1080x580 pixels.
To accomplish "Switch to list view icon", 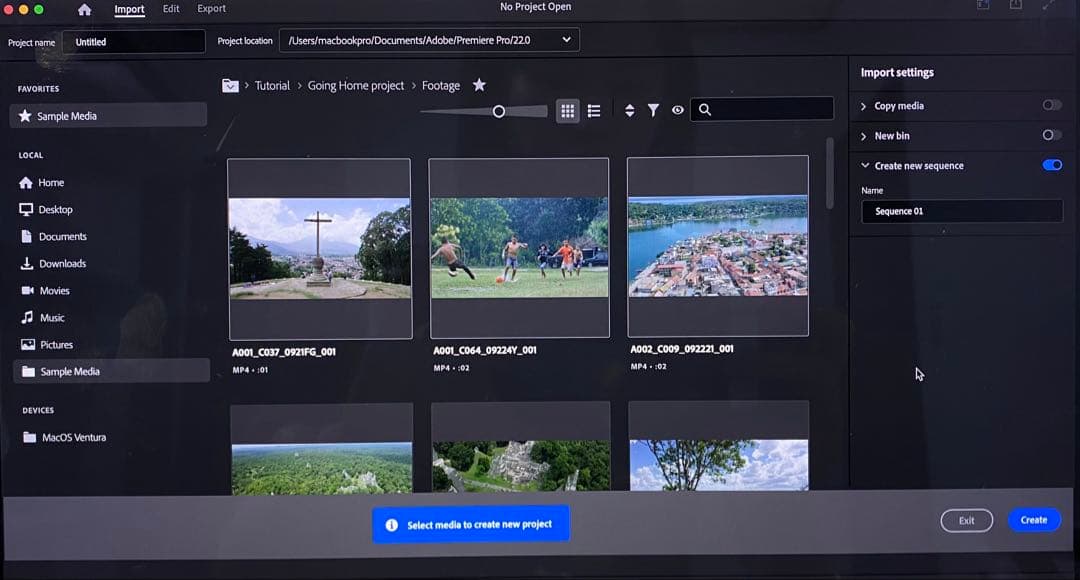I will 594,111.
